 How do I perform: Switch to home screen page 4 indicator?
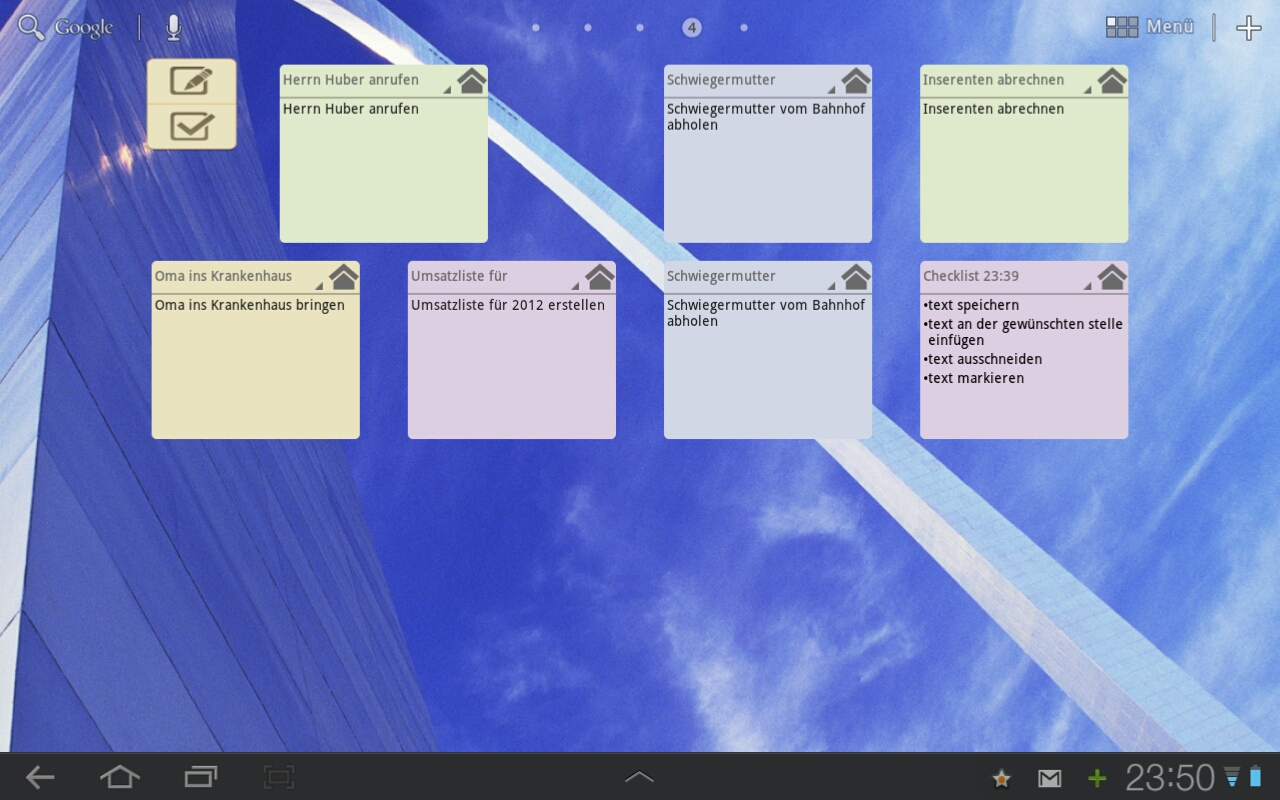point(691,27)
